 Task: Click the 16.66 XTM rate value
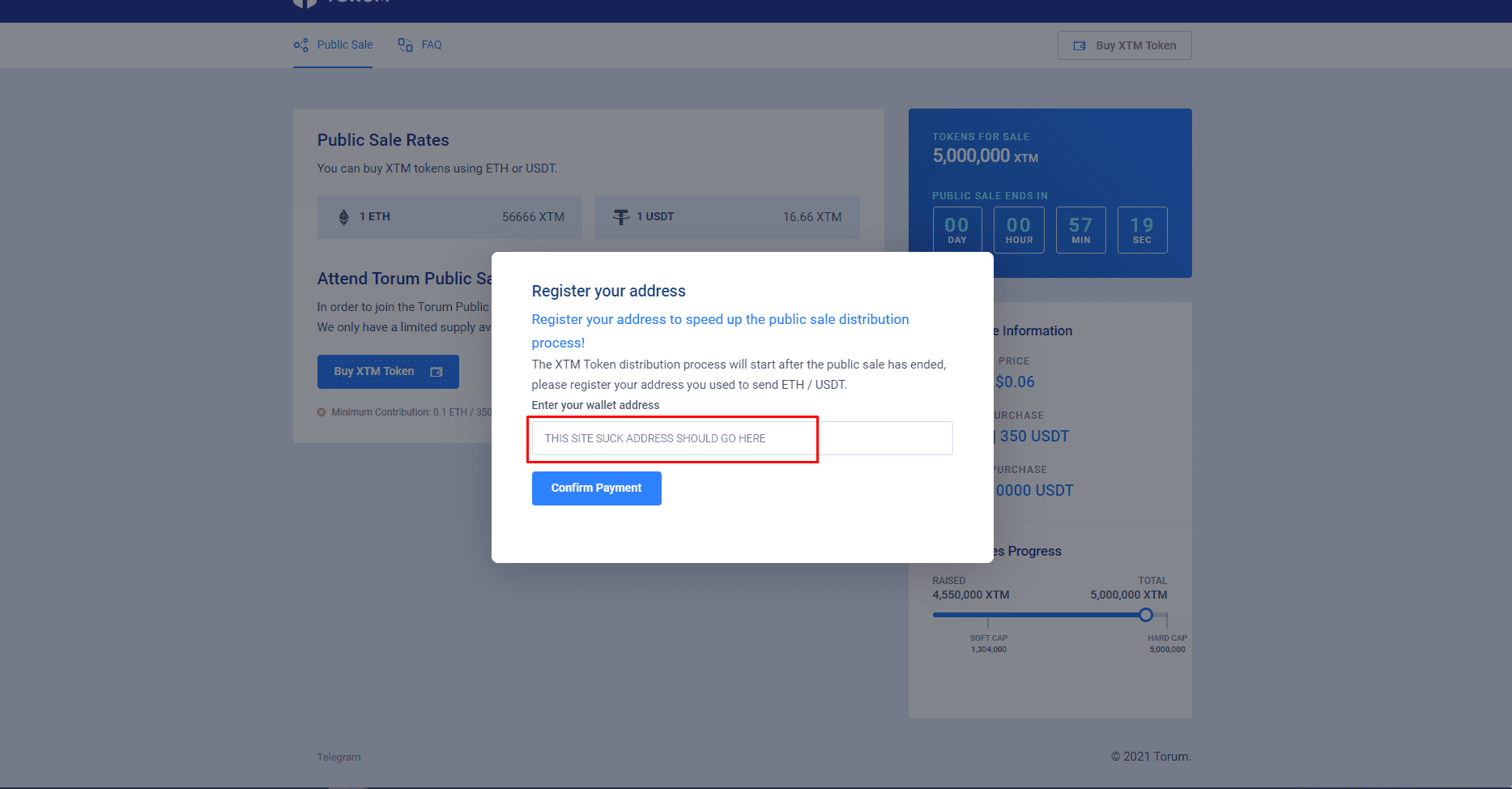(812, 217)
